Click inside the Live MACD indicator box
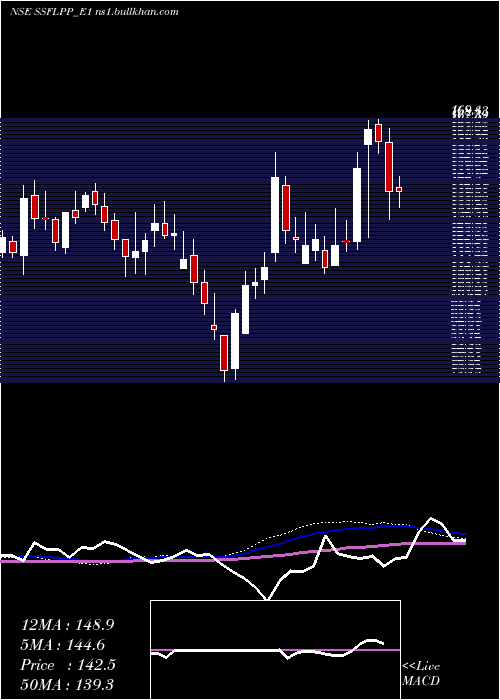This screenshot has width=500, height=700. pyautogui.click(x=275, y=650)
